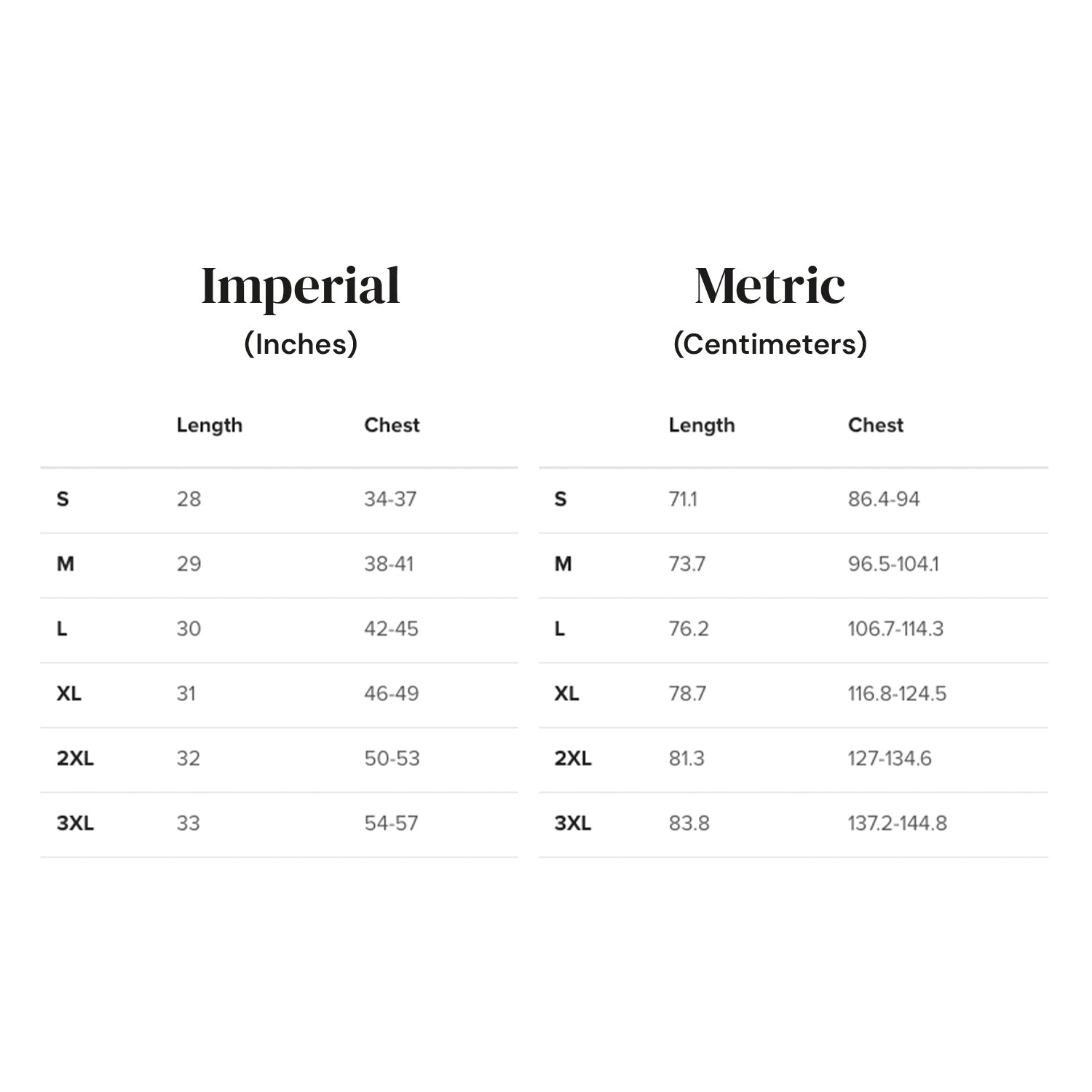
Task: Click the 137.2-144.8 chest range
Action: click(x=897, y=823)
